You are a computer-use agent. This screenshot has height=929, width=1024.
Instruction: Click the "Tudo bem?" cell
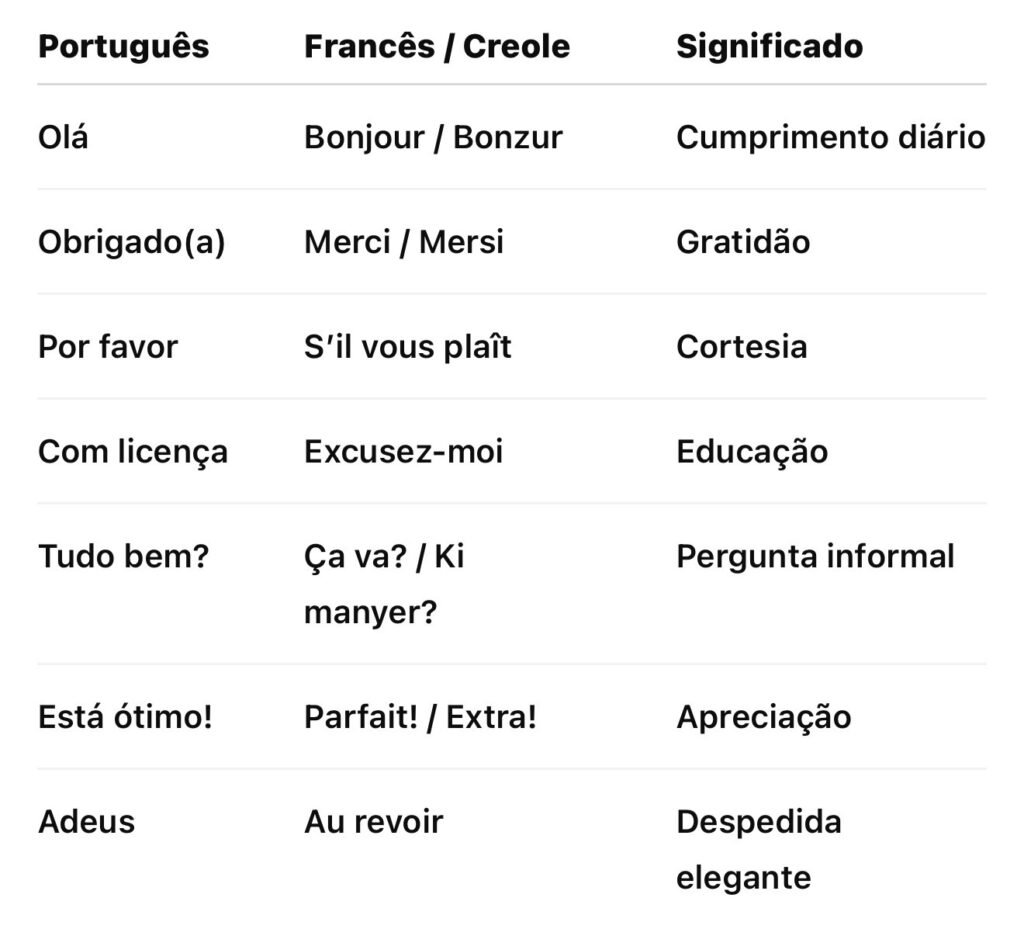tap(122, 556)
